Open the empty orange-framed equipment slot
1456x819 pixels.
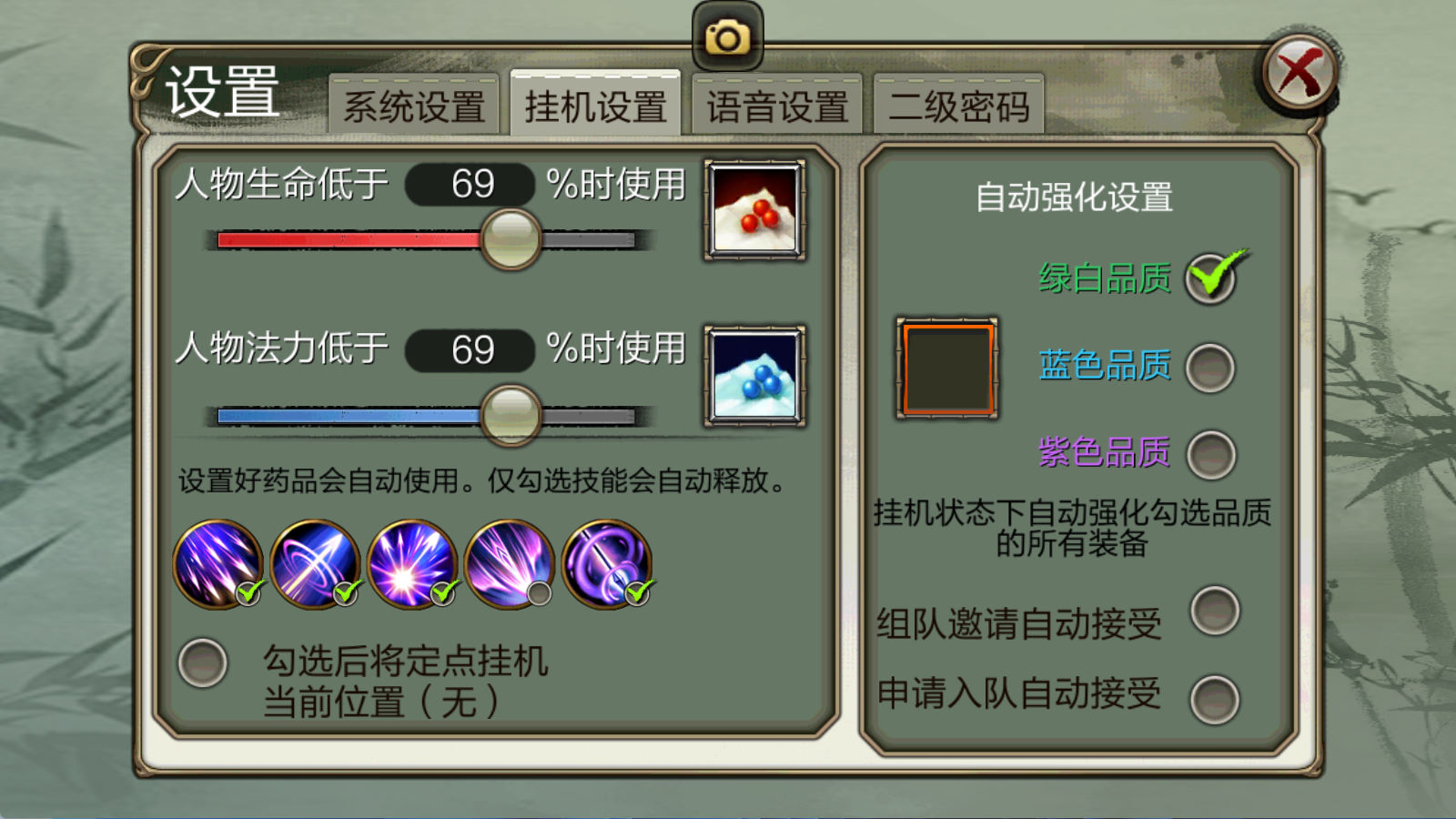[947, 369]
